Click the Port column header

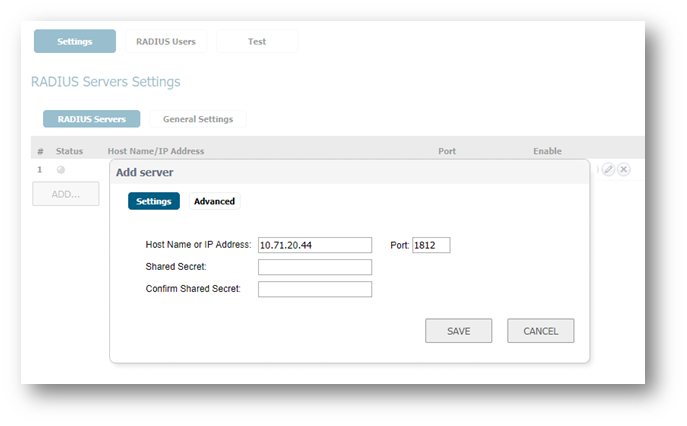pos(447,151)
